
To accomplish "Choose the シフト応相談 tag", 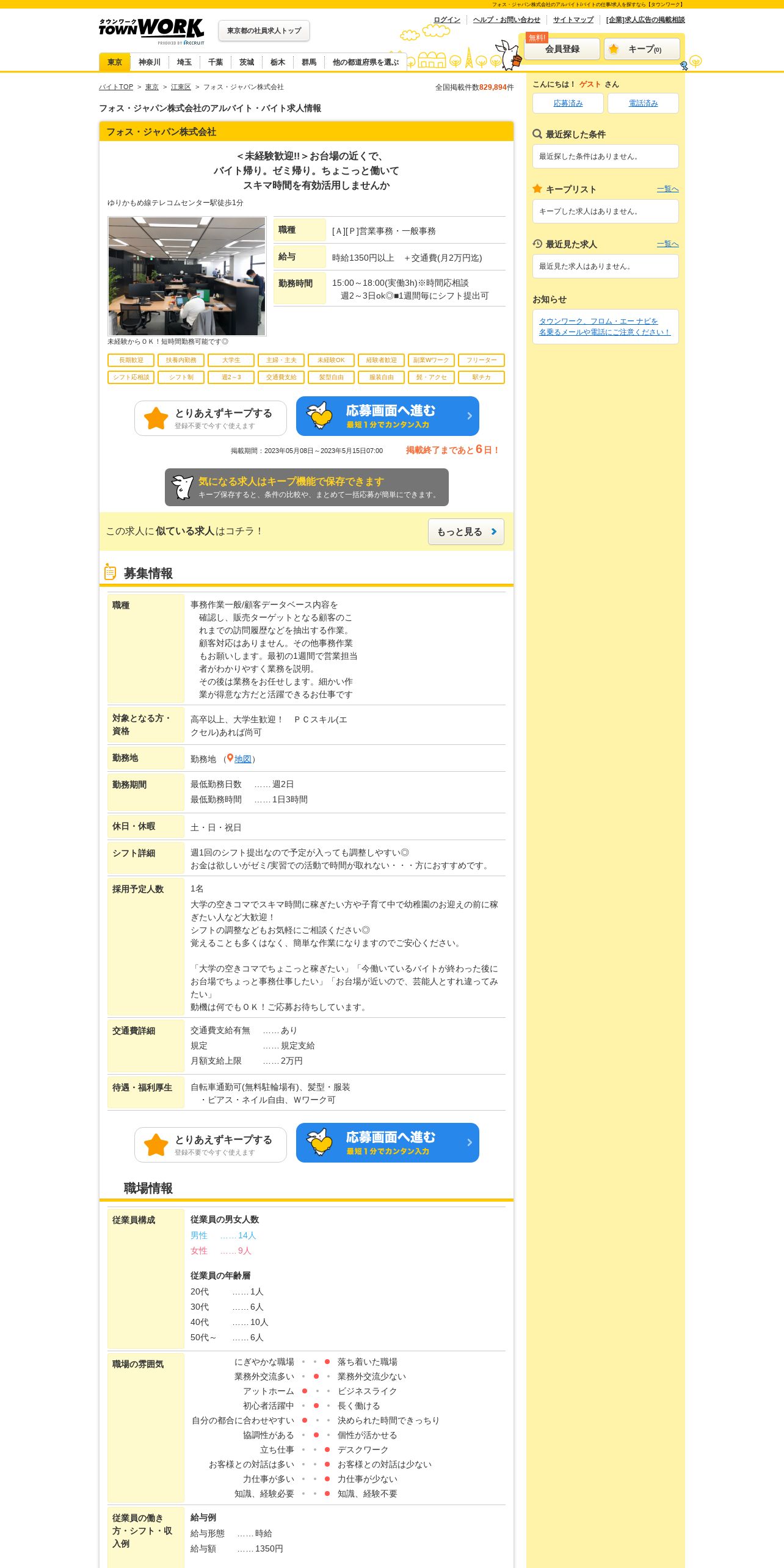I will tap(131, 377).
